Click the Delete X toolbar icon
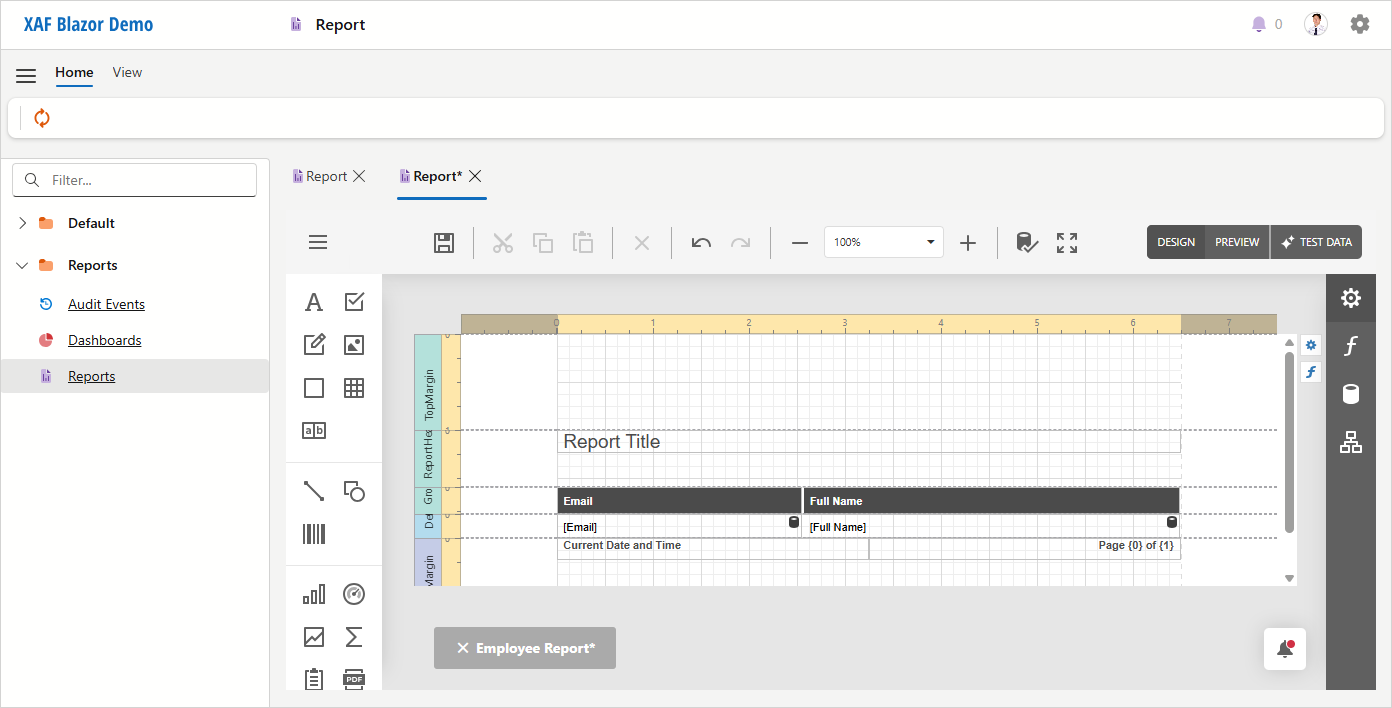This screenshot has height=708, width=1392. coord(642,242)
